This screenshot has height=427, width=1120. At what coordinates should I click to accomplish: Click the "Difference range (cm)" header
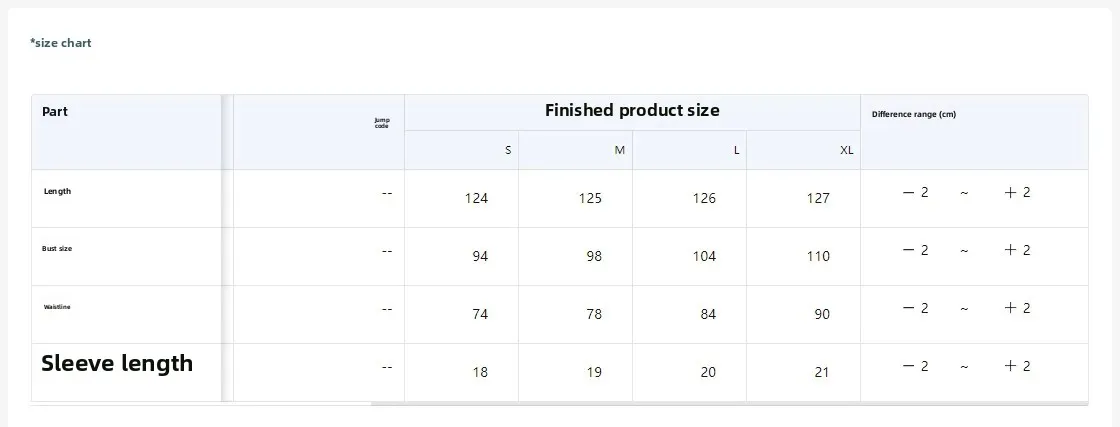(x=913, y=114)
